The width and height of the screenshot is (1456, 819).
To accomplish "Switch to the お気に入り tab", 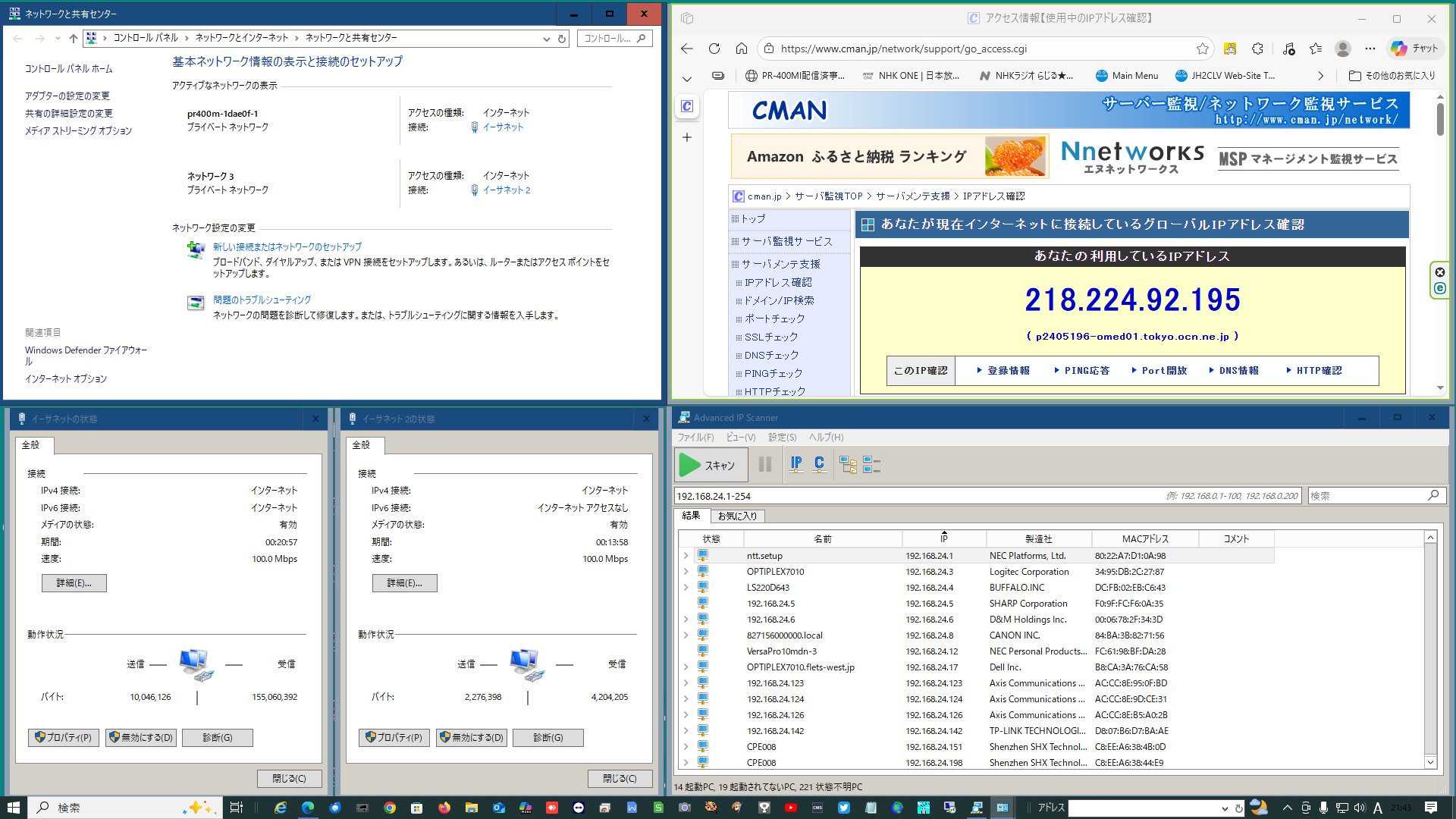I will tap(737, 516).
